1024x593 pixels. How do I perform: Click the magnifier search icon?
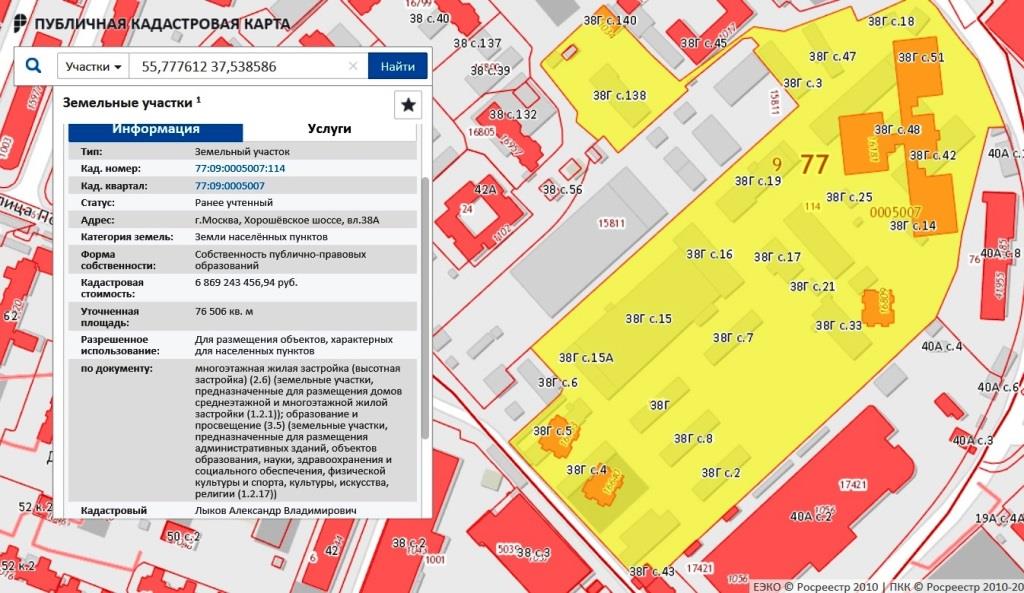pos(33,66)
